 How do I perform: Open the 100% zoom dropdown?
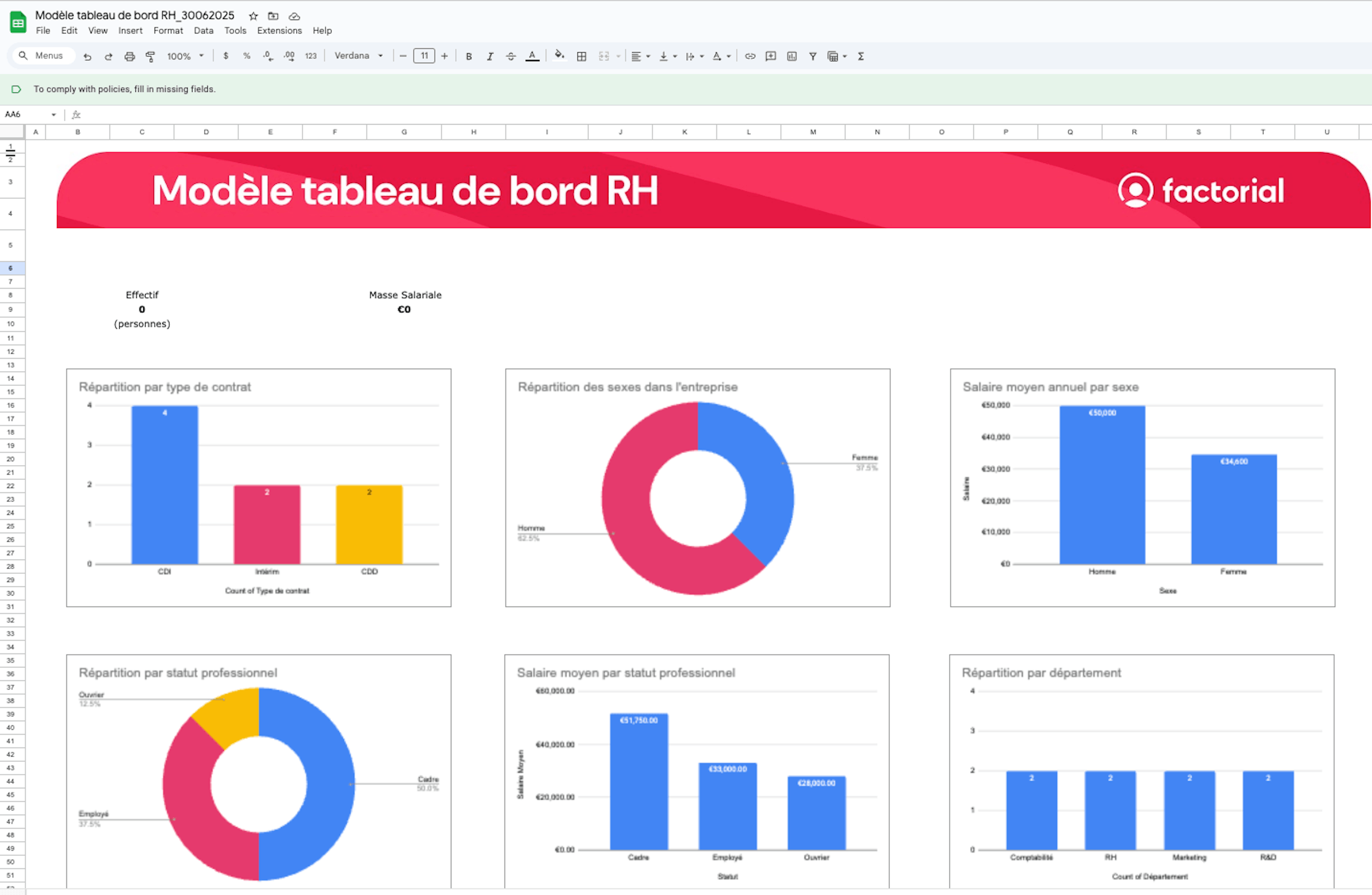tap(185, 56)
